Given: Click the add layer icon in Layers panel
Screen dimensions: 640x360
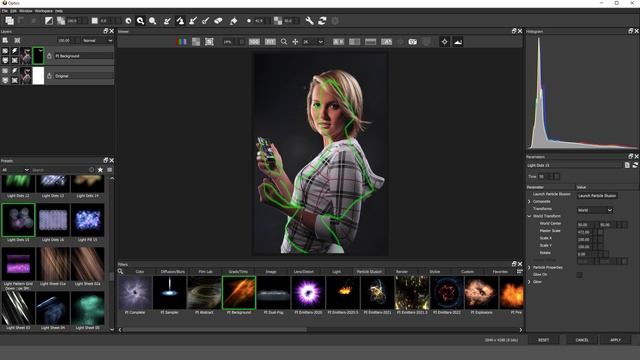Looking at the screenshot, I should [5, 40].
